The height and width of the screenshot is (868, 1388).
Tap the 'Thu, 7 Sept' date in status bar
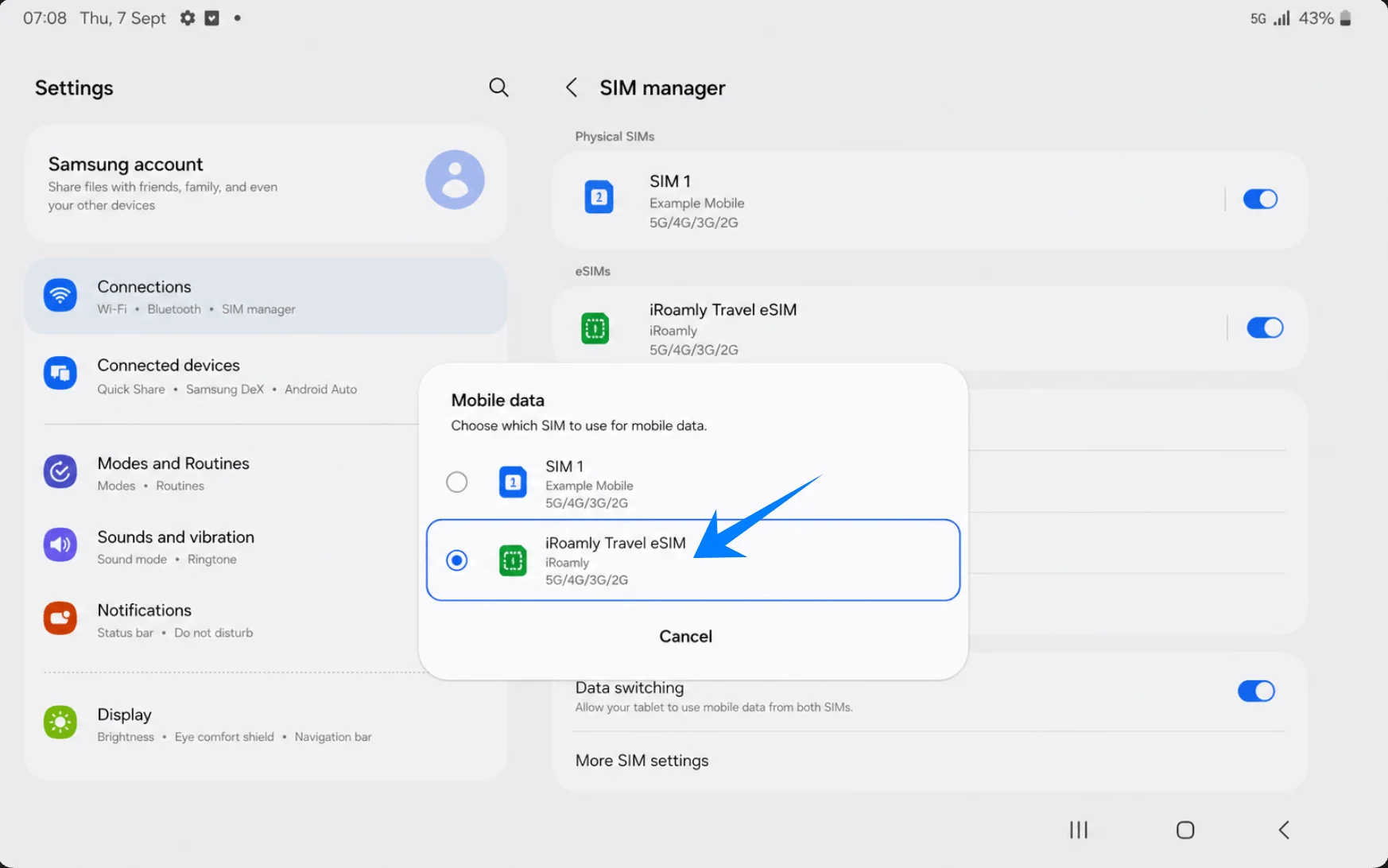point(122,17)
